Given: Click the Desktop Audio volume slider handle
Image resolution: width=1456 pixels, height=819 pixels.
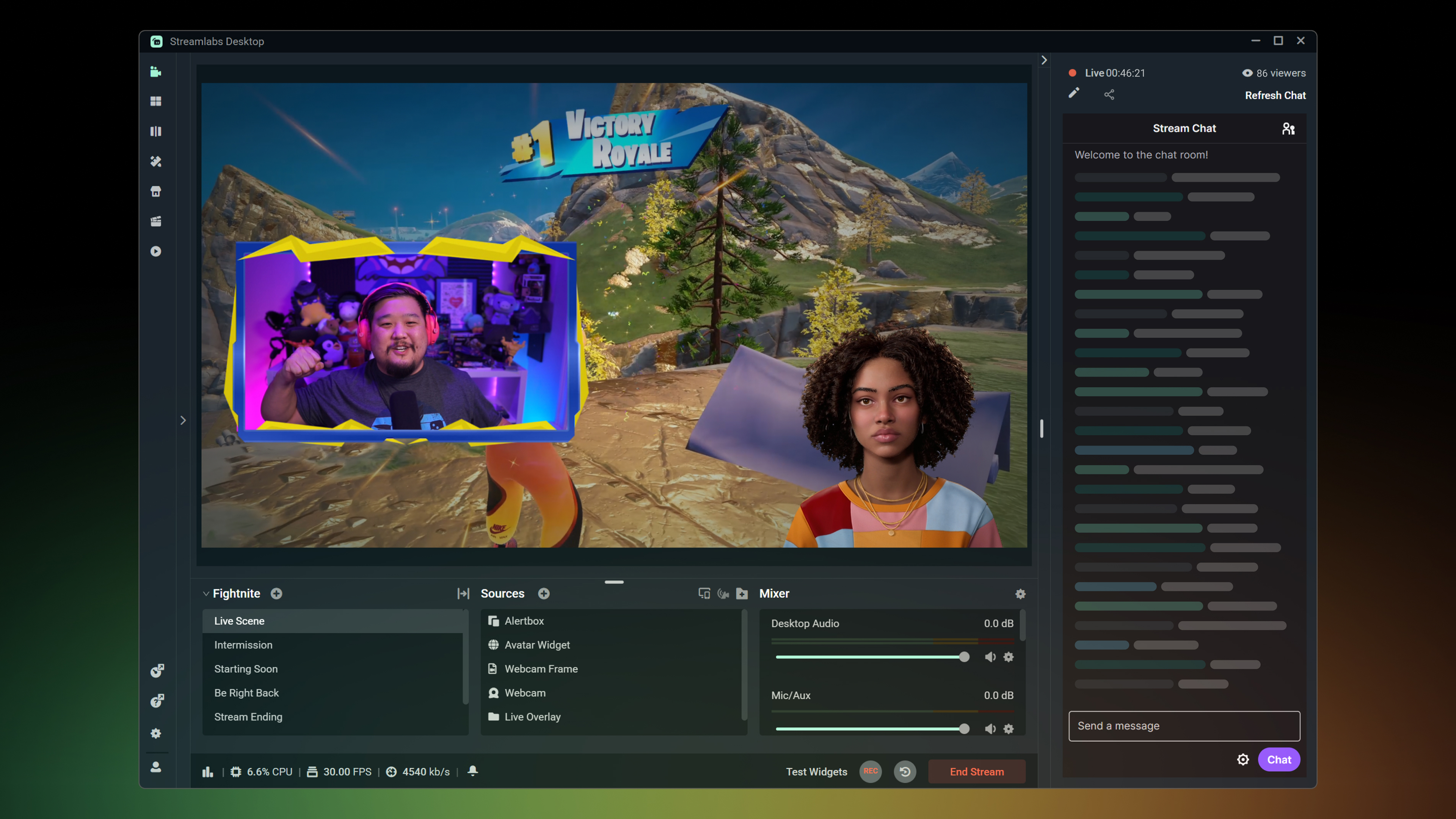Looking at the screenshot, I should [x=964, y=657].
